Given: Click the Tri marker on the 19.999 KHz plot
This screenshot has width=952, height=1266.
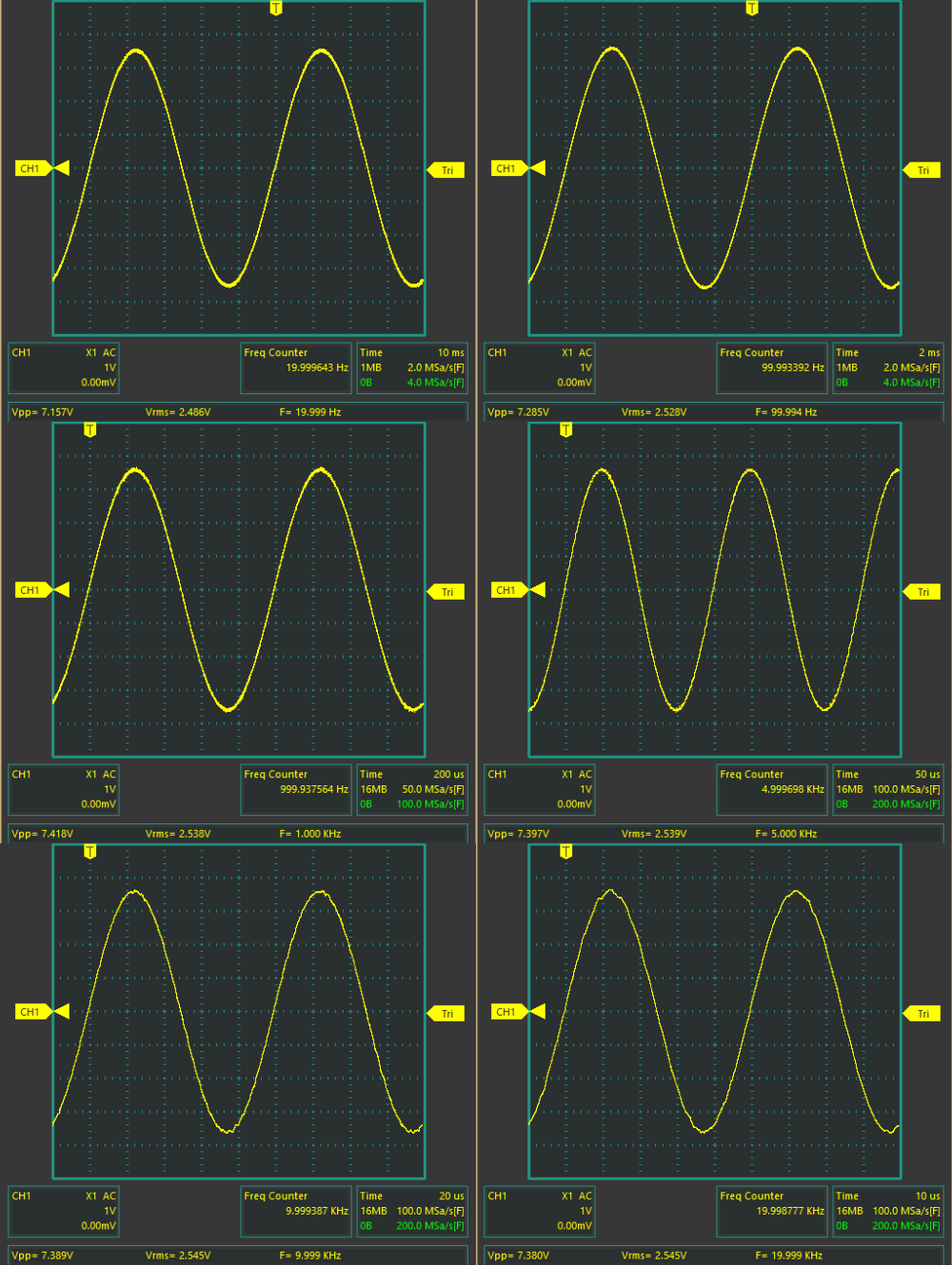Looking at the screenshot, I should [922, 1014].
